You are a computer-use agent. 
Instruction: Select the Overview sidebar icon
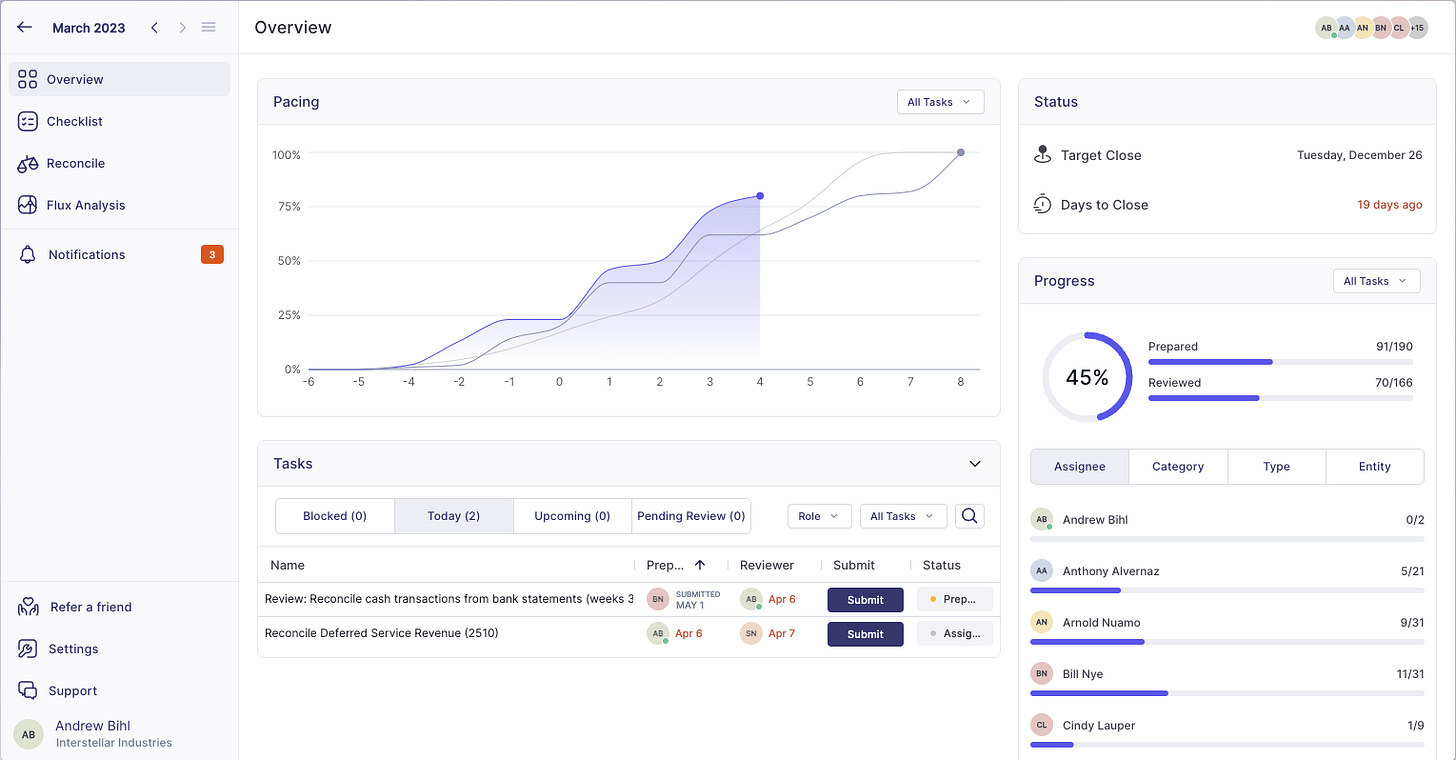(x=27, y=79)
